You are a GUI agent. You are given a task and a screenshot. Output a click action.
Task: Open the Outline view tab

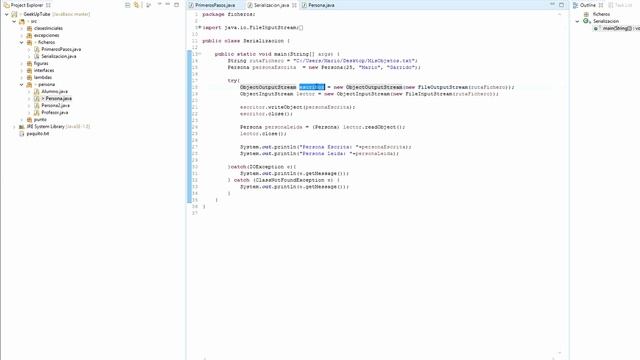coord(587,5)
